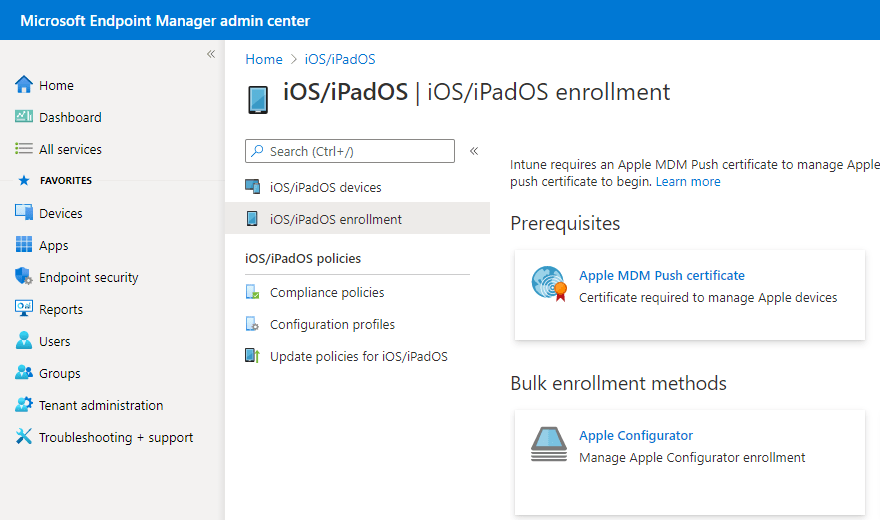880x520 pixels.
Task: Select the Endpoint security shield icon
Action: point(24,277)
